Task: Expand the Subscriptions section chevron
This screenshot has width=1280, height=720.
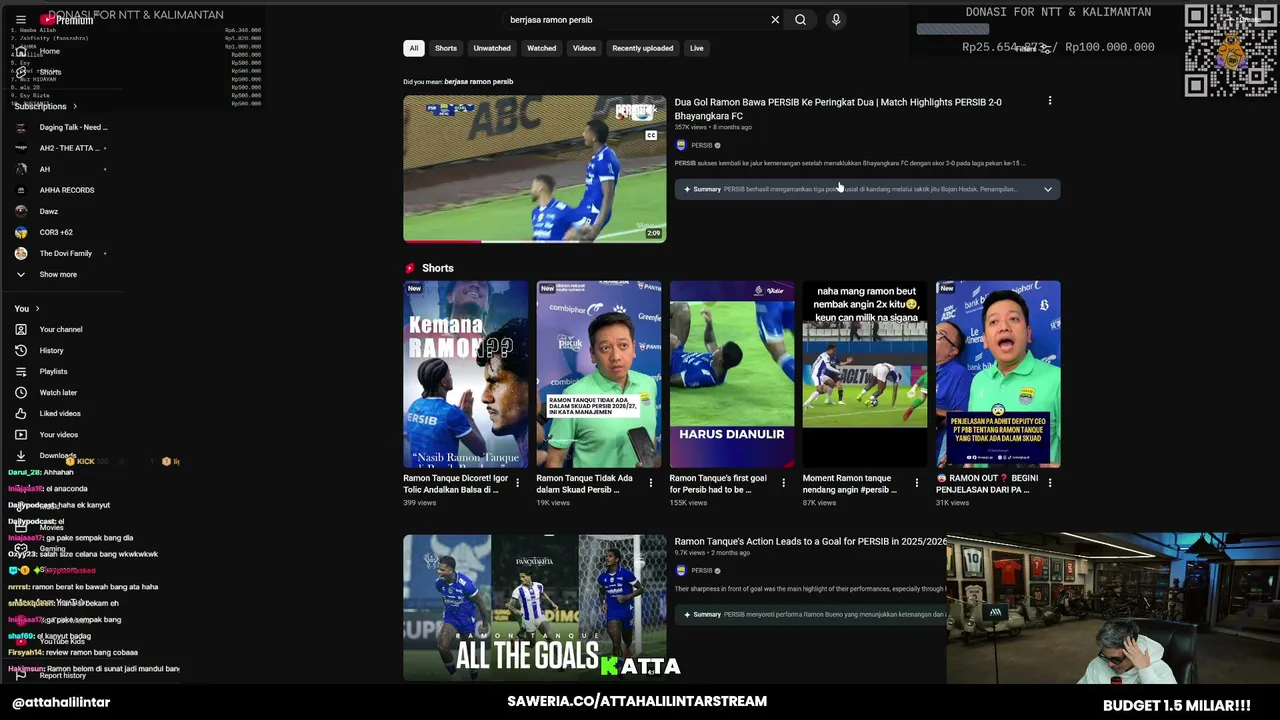Action: pos(75,106)
